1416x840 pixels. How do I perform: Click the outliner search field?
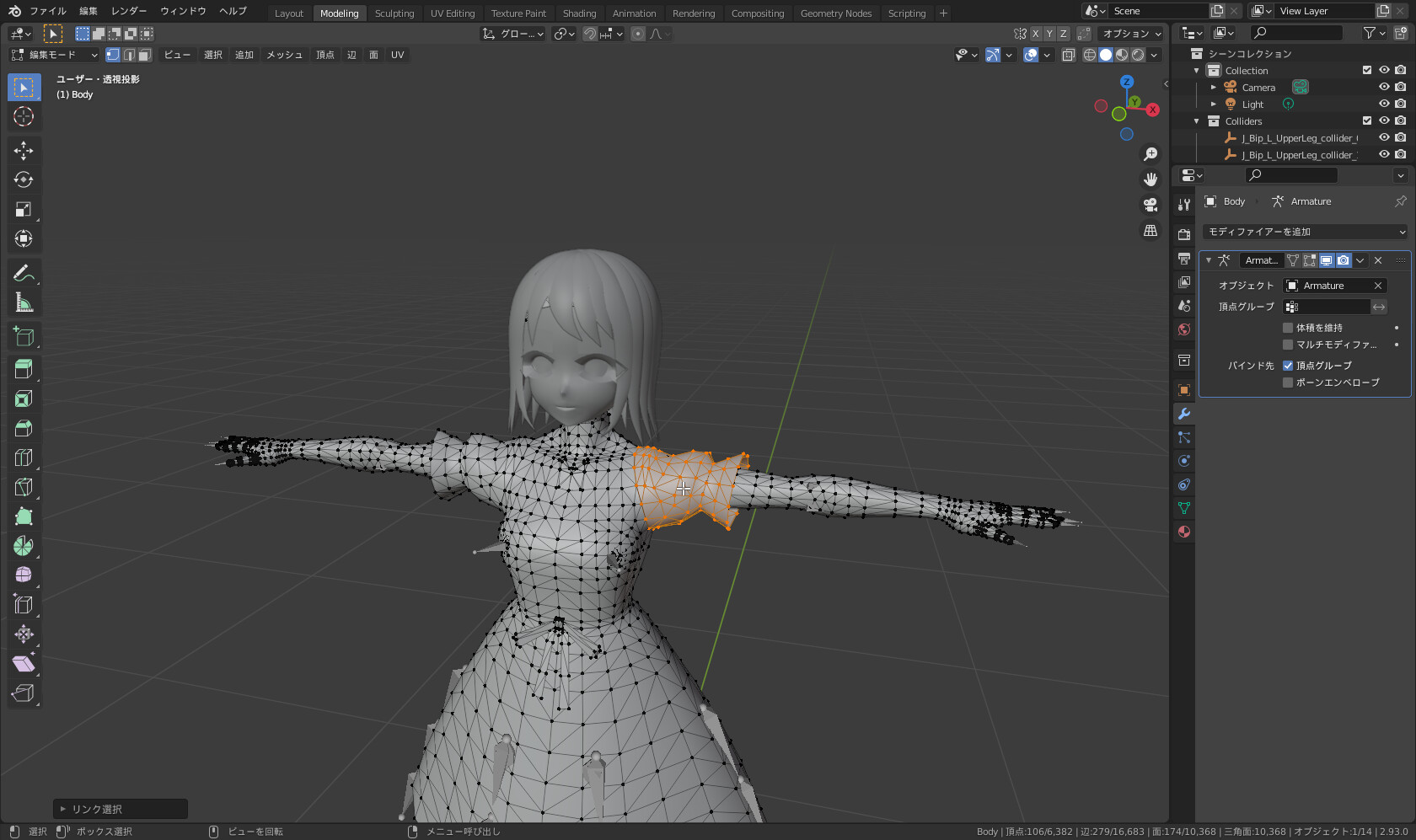[1296, 33]
